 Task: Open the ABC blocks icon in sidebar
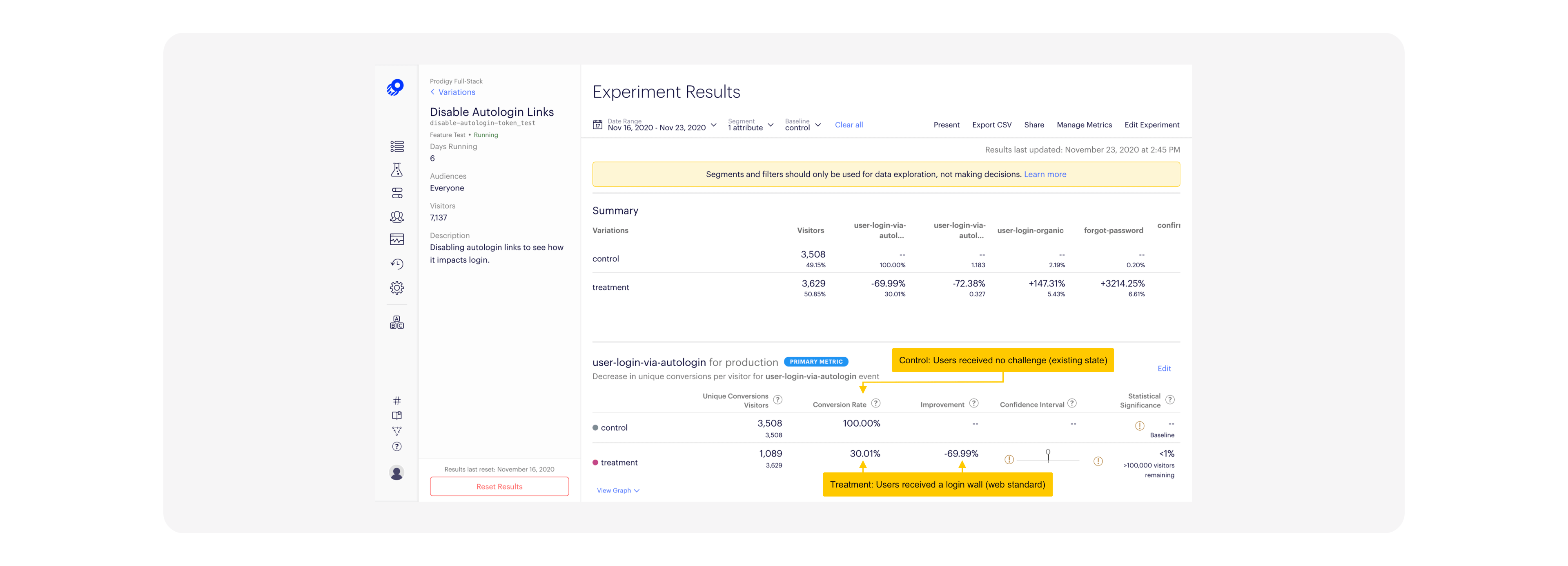[x=397, y=322]
